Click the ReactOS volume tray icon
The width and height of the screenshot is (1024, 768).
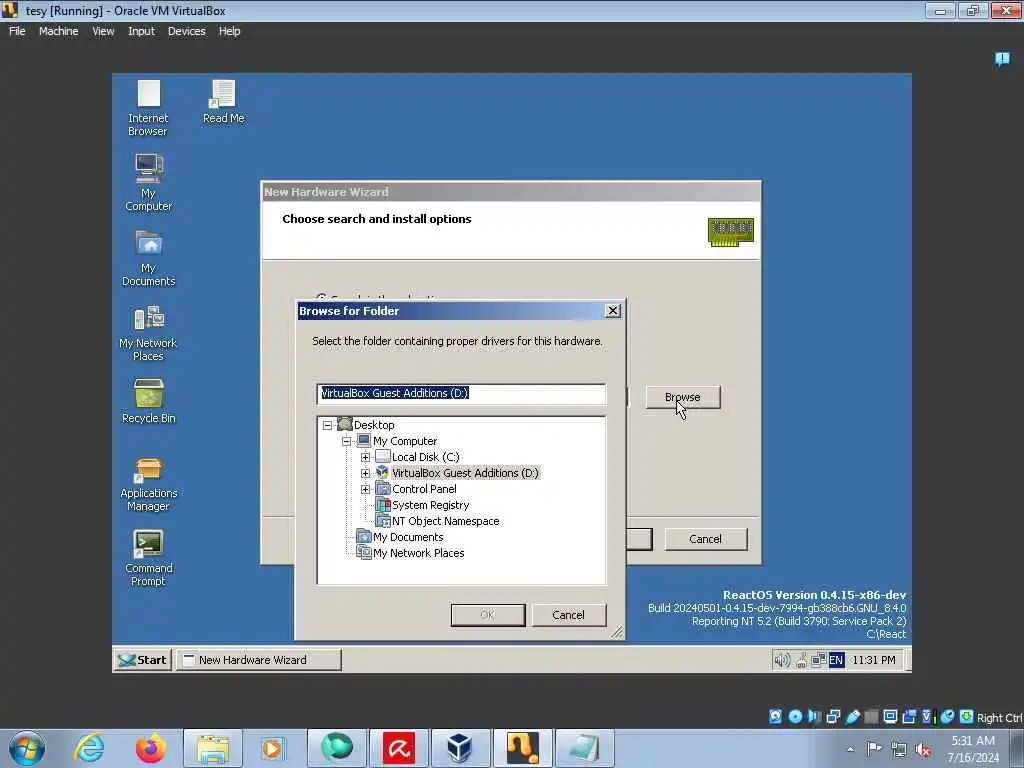coord(781,660)
